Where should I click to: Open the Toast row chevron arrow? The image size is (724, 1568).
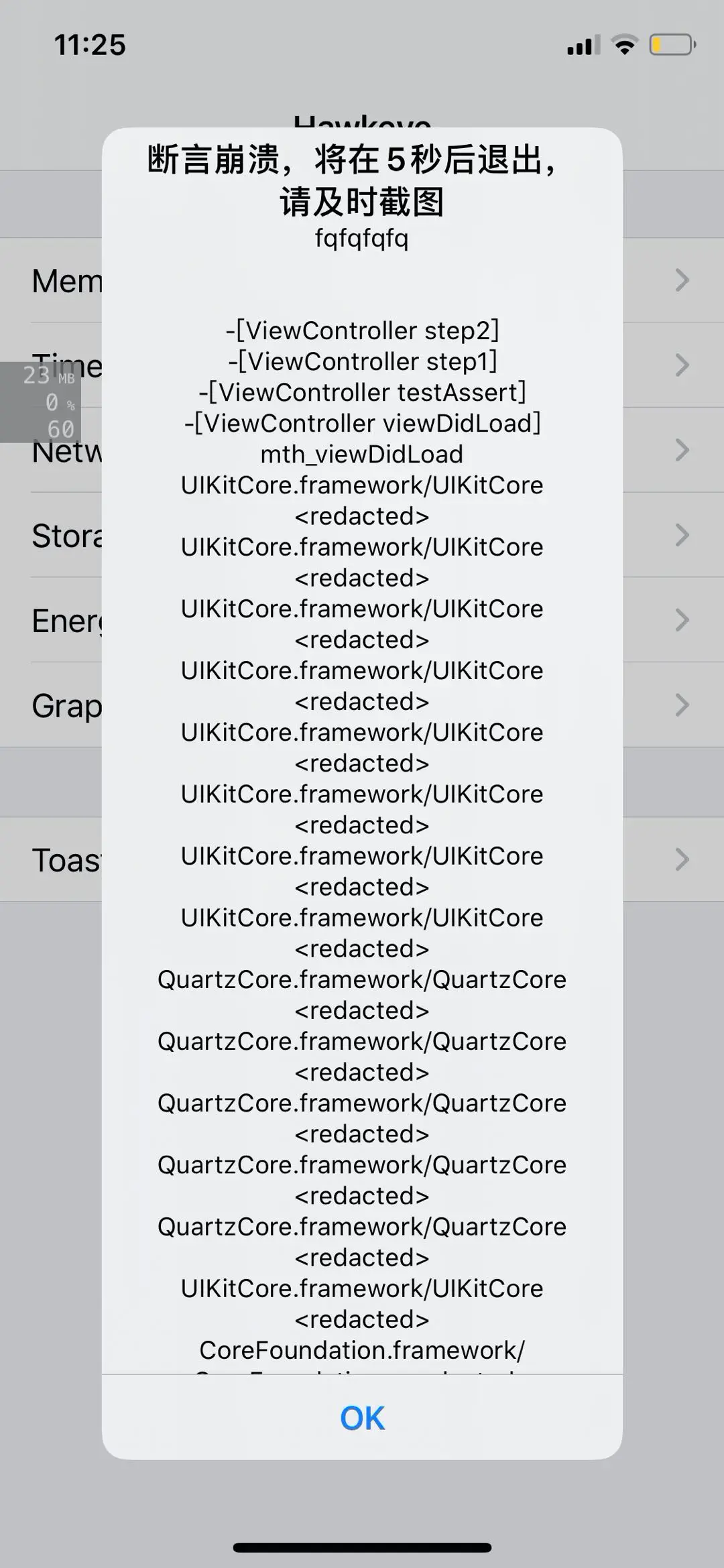682,859
